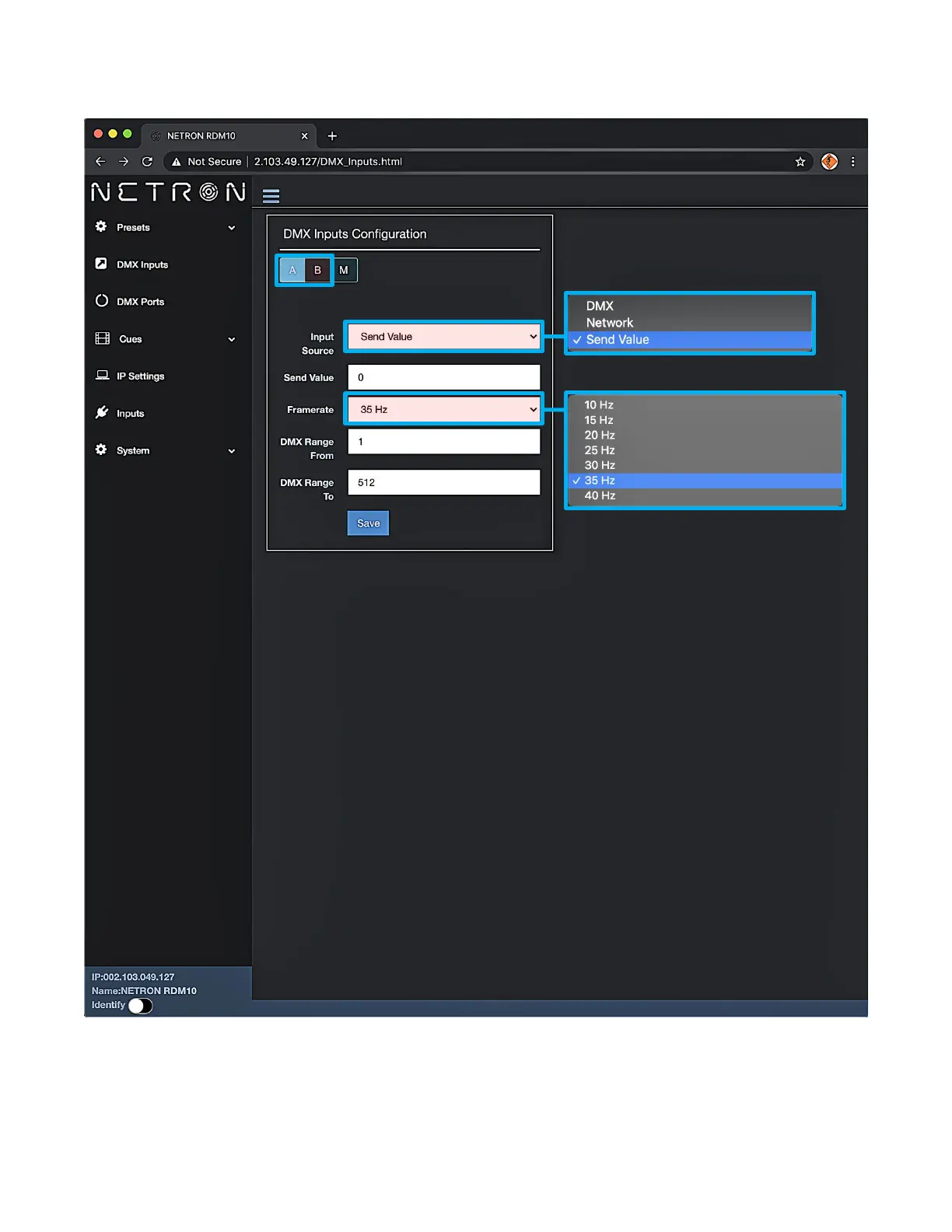Click the IP Settings laptop icon
The height and width of the screenshot is (1232, 952).
102,376
